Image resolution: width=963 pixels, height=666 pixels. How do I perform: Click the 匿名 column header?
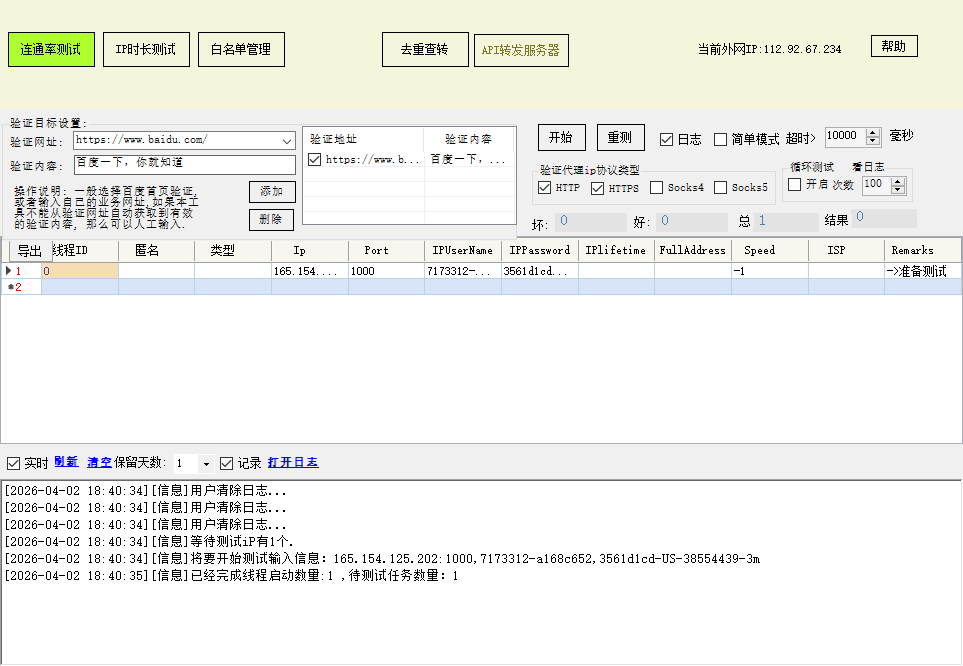point(156,251)
